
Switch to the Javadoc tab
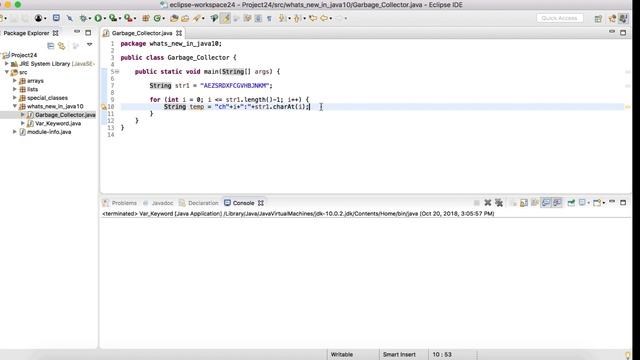pos(162,203)
